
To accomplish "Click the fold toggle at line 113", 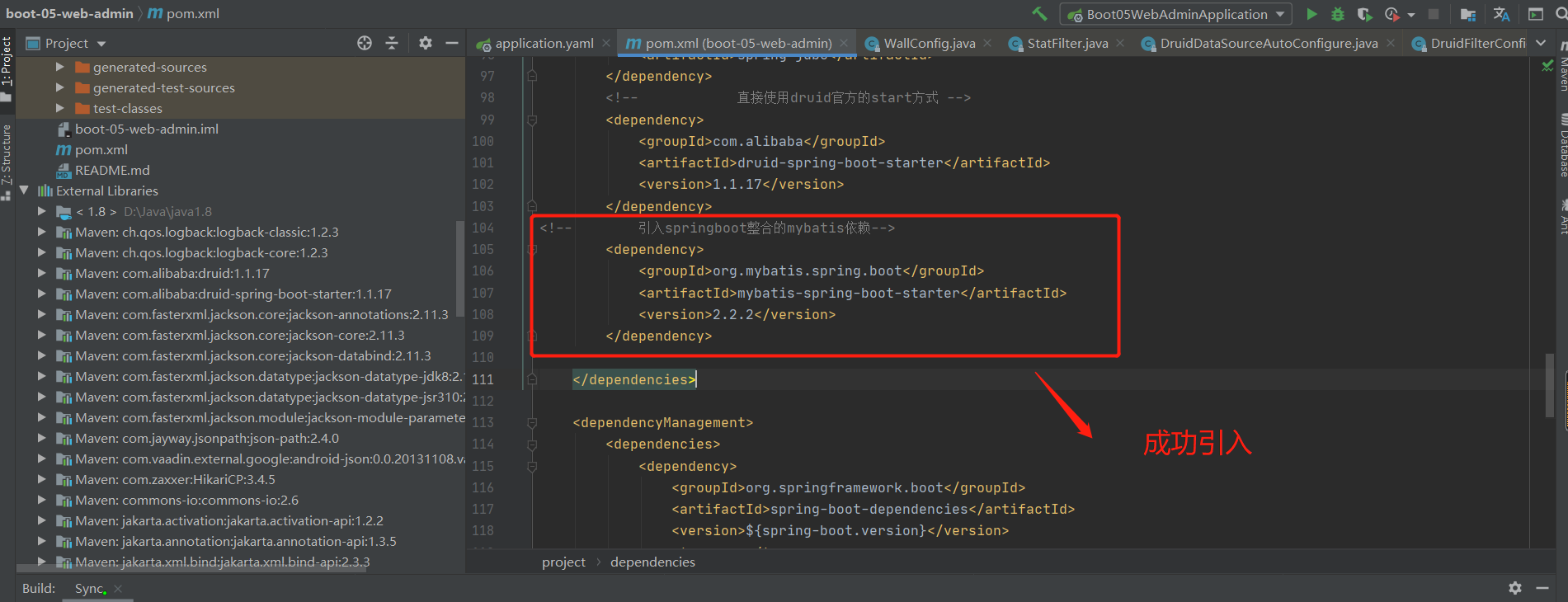I will [532, 423].
